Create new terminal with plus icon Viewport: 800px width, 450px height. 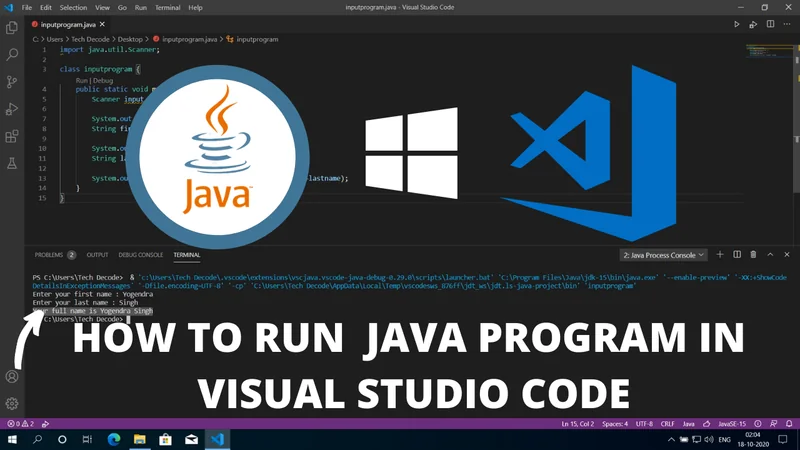pyautogui.click(x=720, y=255)
